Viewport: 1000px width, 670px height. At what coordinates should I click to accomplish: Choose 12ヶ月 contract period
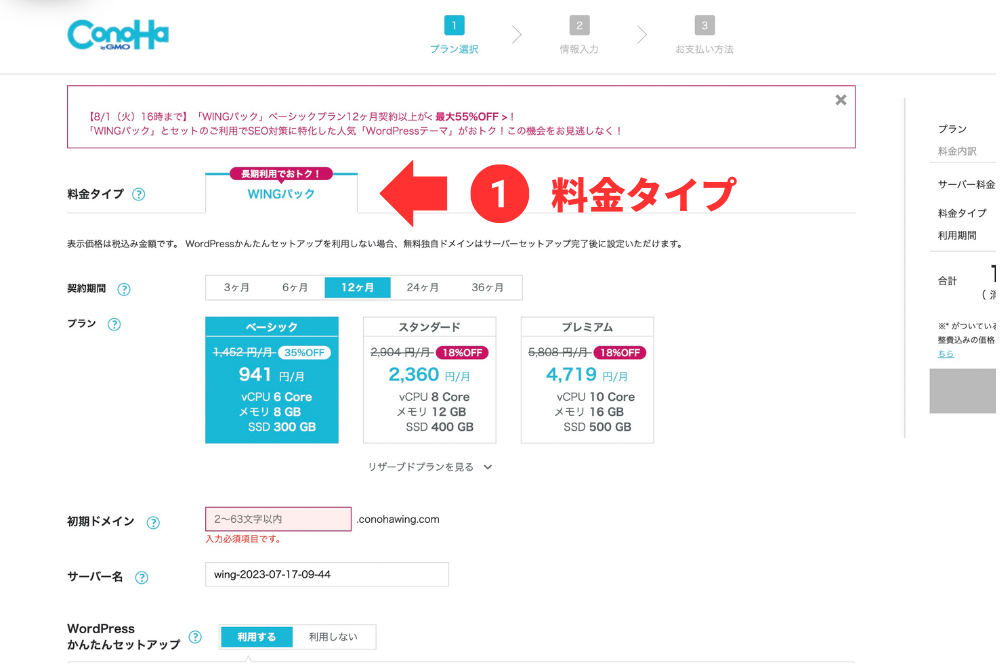[358, 288]
